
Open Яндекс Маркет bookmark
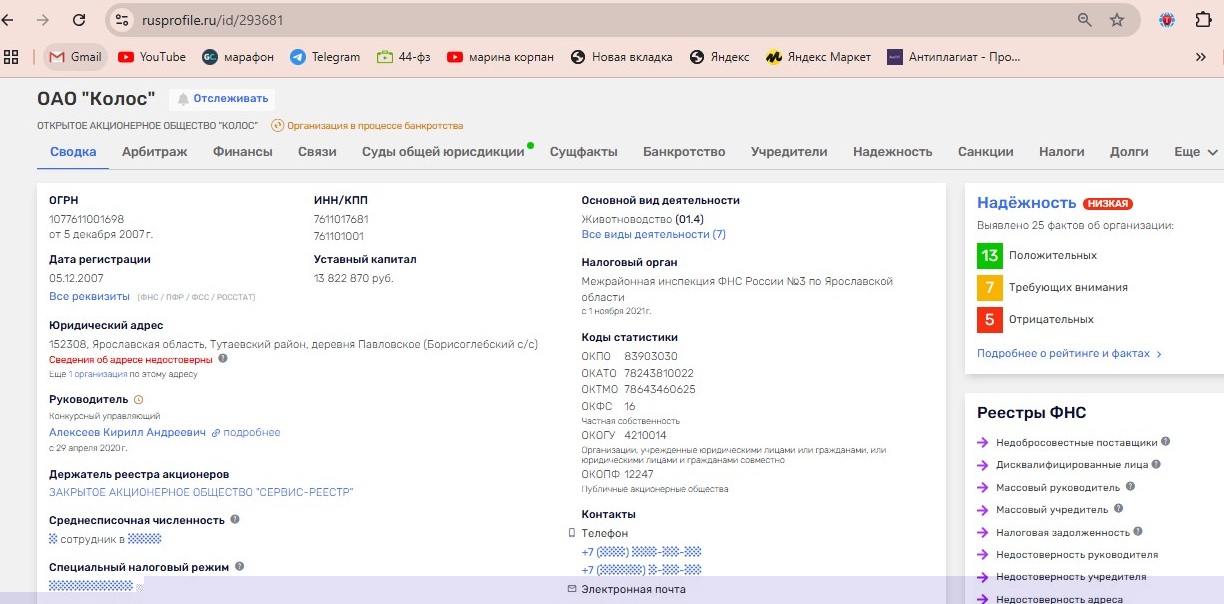coord(819,57)
